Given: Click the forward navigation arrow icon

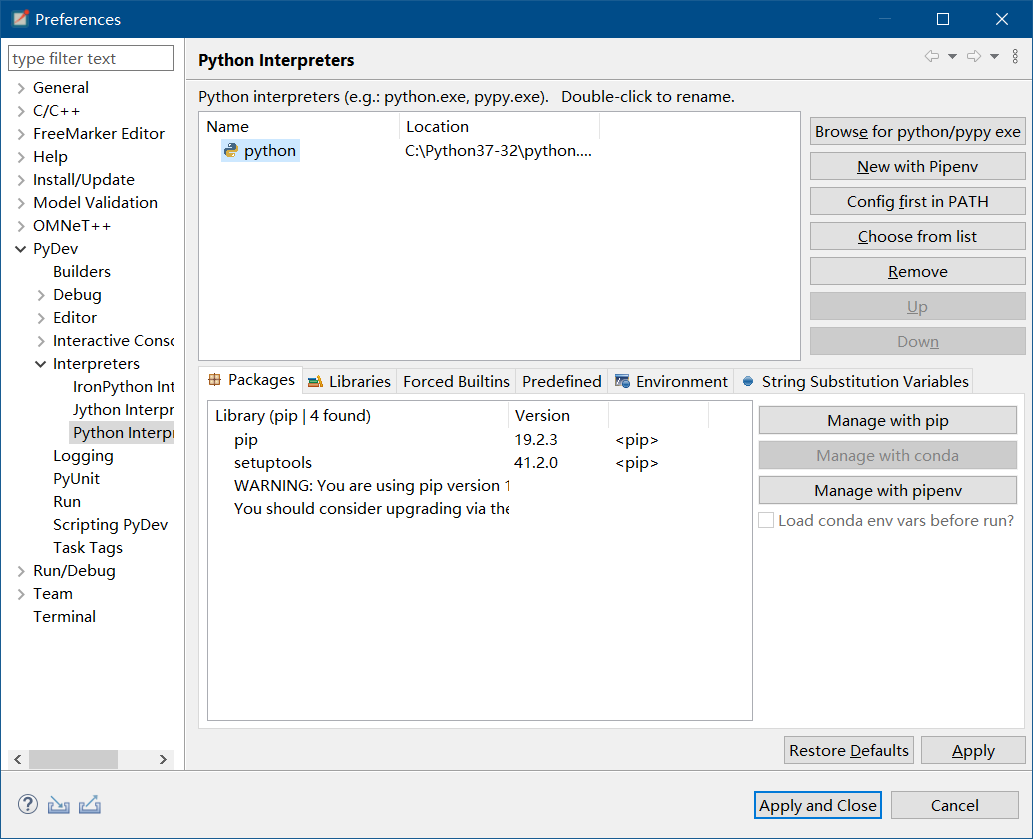Looking at the screenshot, I should point(973,57).
